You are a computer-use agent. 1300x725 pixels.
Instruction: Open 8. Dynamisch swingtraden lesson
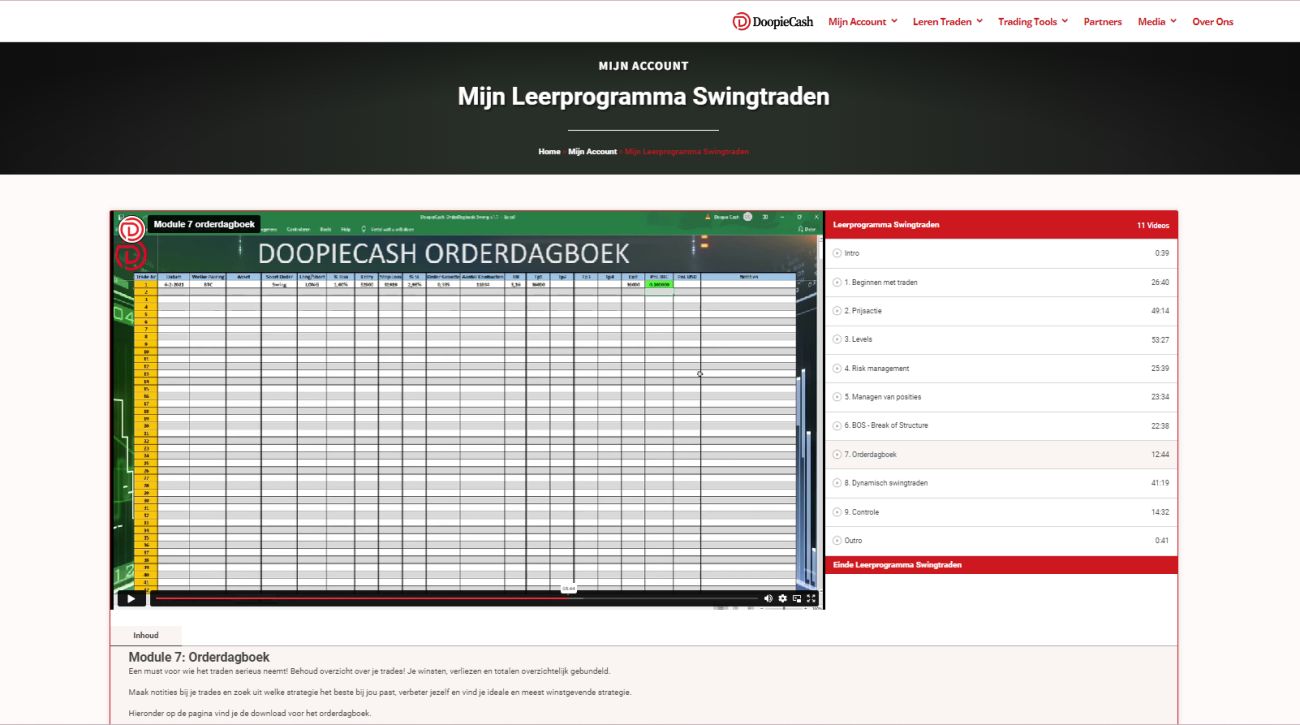pyautogui.click(x=1001, y=483)
